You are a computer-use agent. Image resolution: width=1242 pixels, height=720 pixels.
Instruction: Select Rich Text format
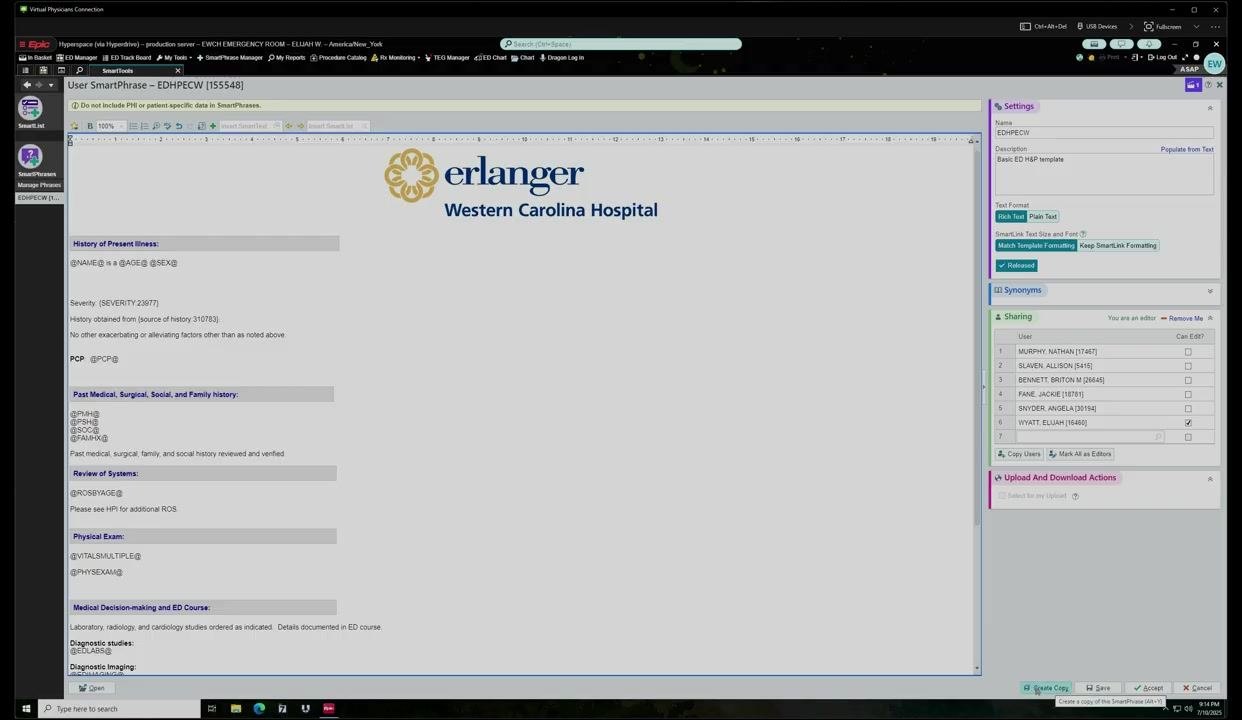[x=1011, y=217]
